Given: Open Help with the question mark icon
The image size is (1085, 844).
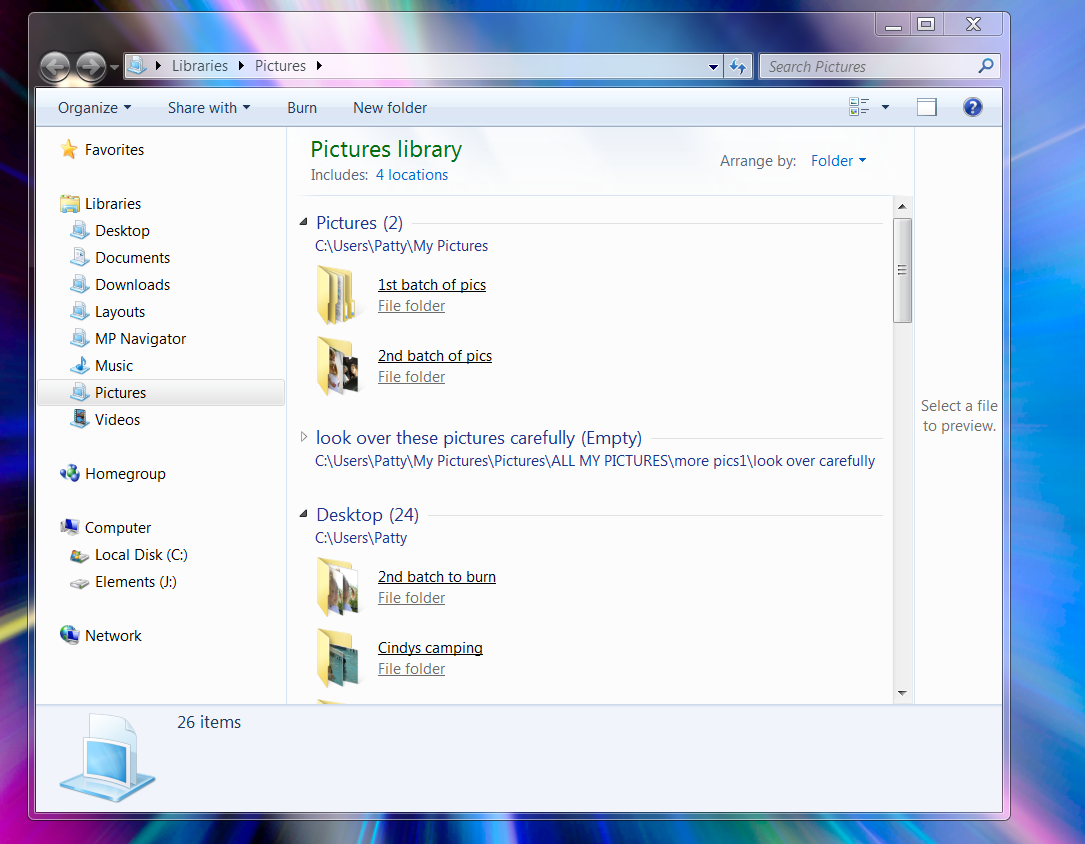Looking at the screenshot, I should click(x=972, y=107).
